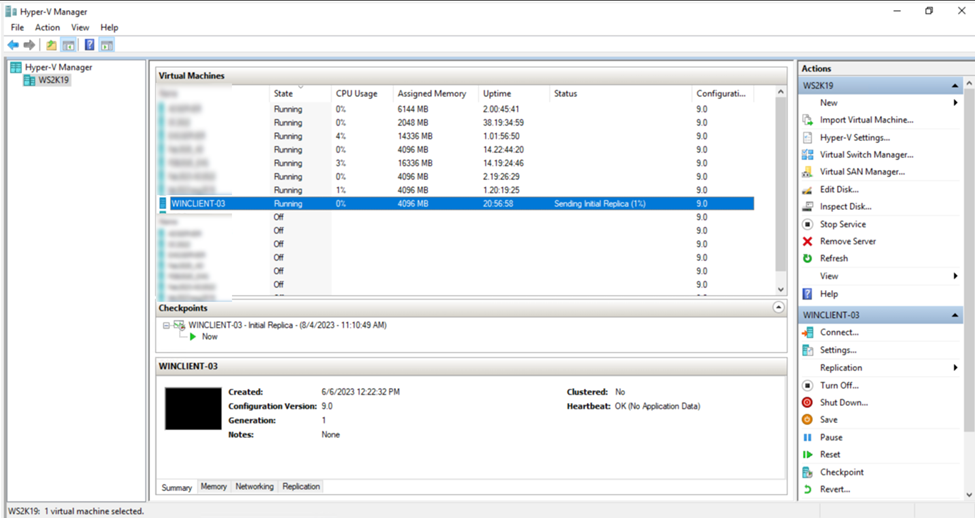
Task: Sort by the Uptime column header
Action: [514, 93]
